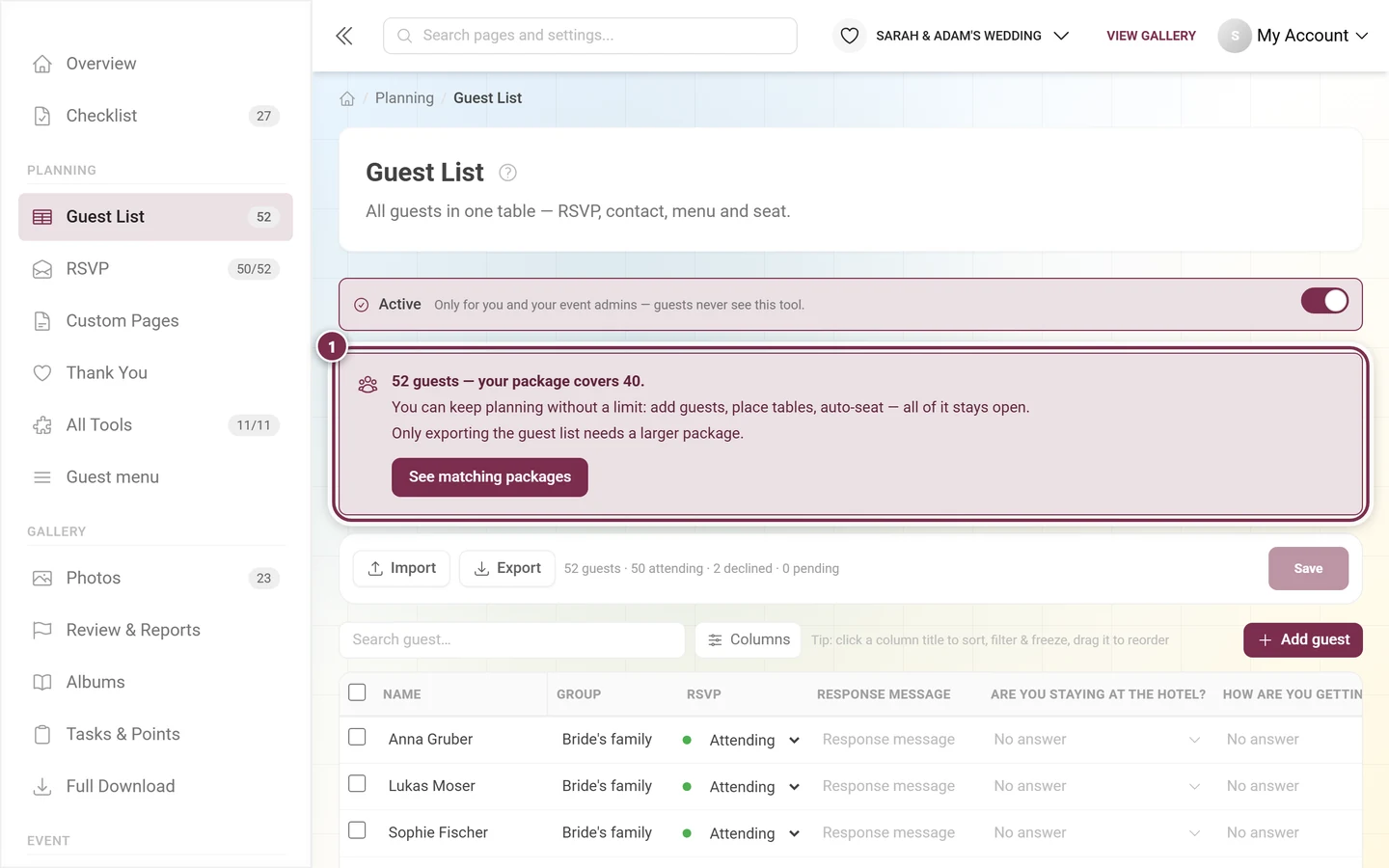The width and height of the screenshot is (1389, 868).
Task: Open RSVP status dropdown for Sophie Fischer
Action: coord(754,832)
